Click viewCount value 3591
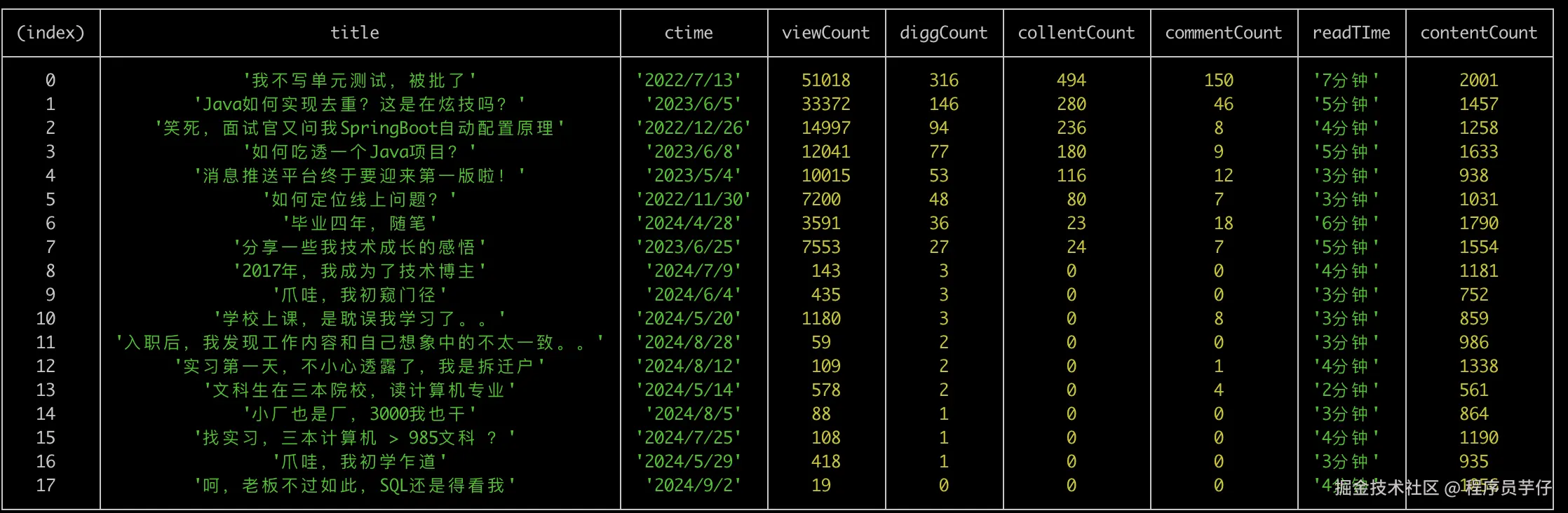Screen dimensions: 1568x513 tap(821, 224)
